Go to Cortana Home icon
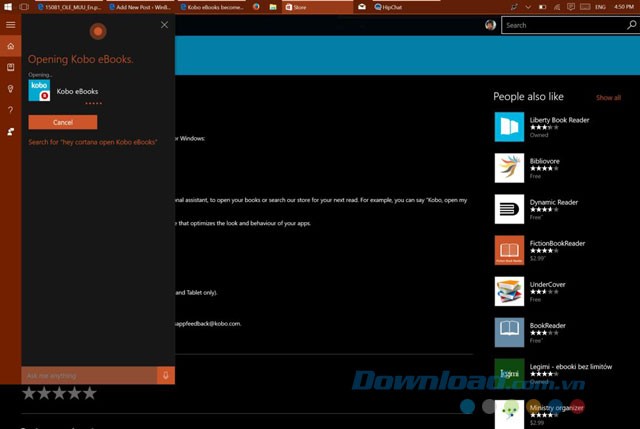The height and width of the screenshot is (429, 640). point(10,47)
